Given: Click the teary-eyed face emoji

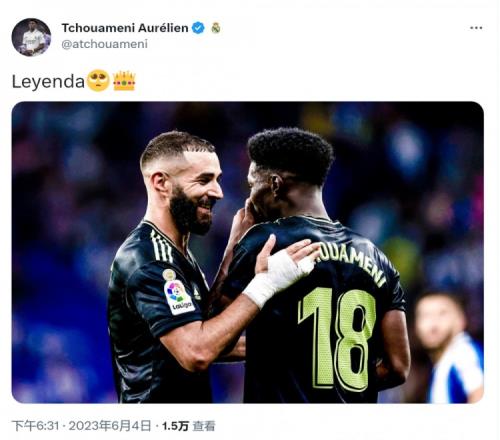Looking at the screenshot, I should tap(98, 81).
